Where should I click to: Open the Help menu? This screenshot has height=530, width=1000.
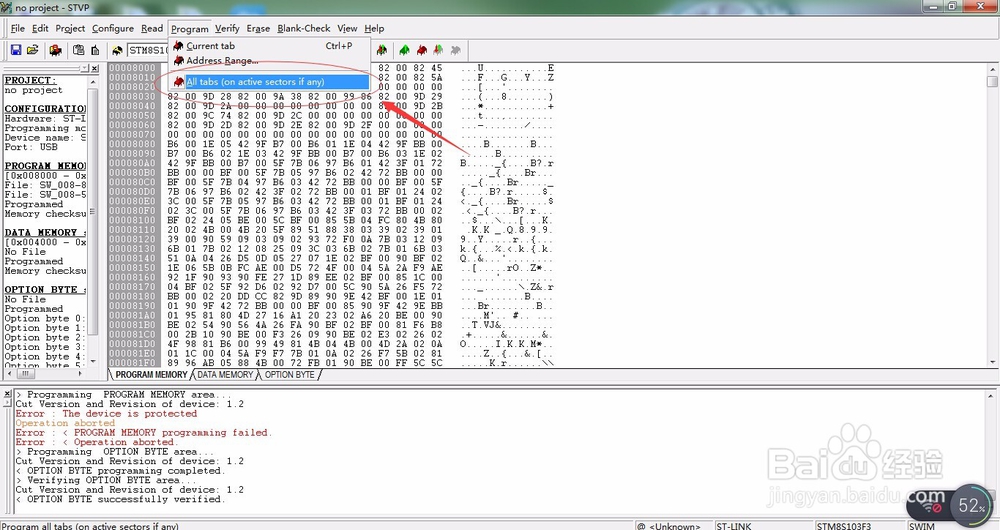pyautogui.click(x=374, y=28)
